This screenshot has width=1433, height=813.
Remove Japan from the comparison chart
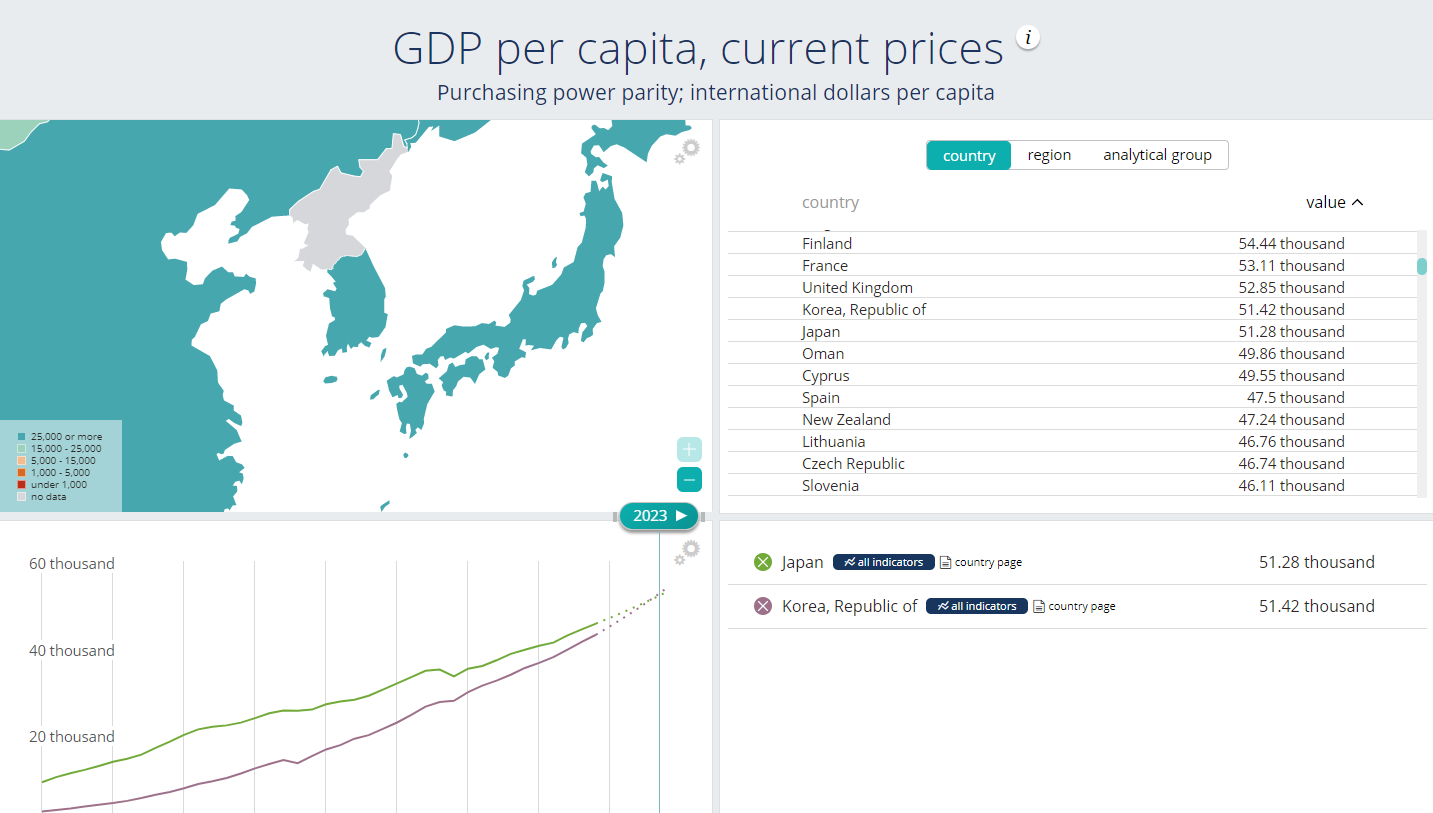click(763, 562)
